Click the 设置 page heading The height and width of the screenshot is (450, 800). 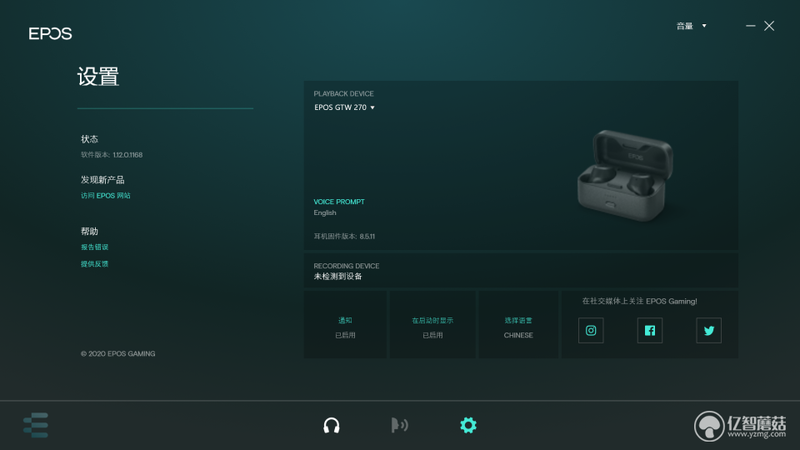pos(98,77)
